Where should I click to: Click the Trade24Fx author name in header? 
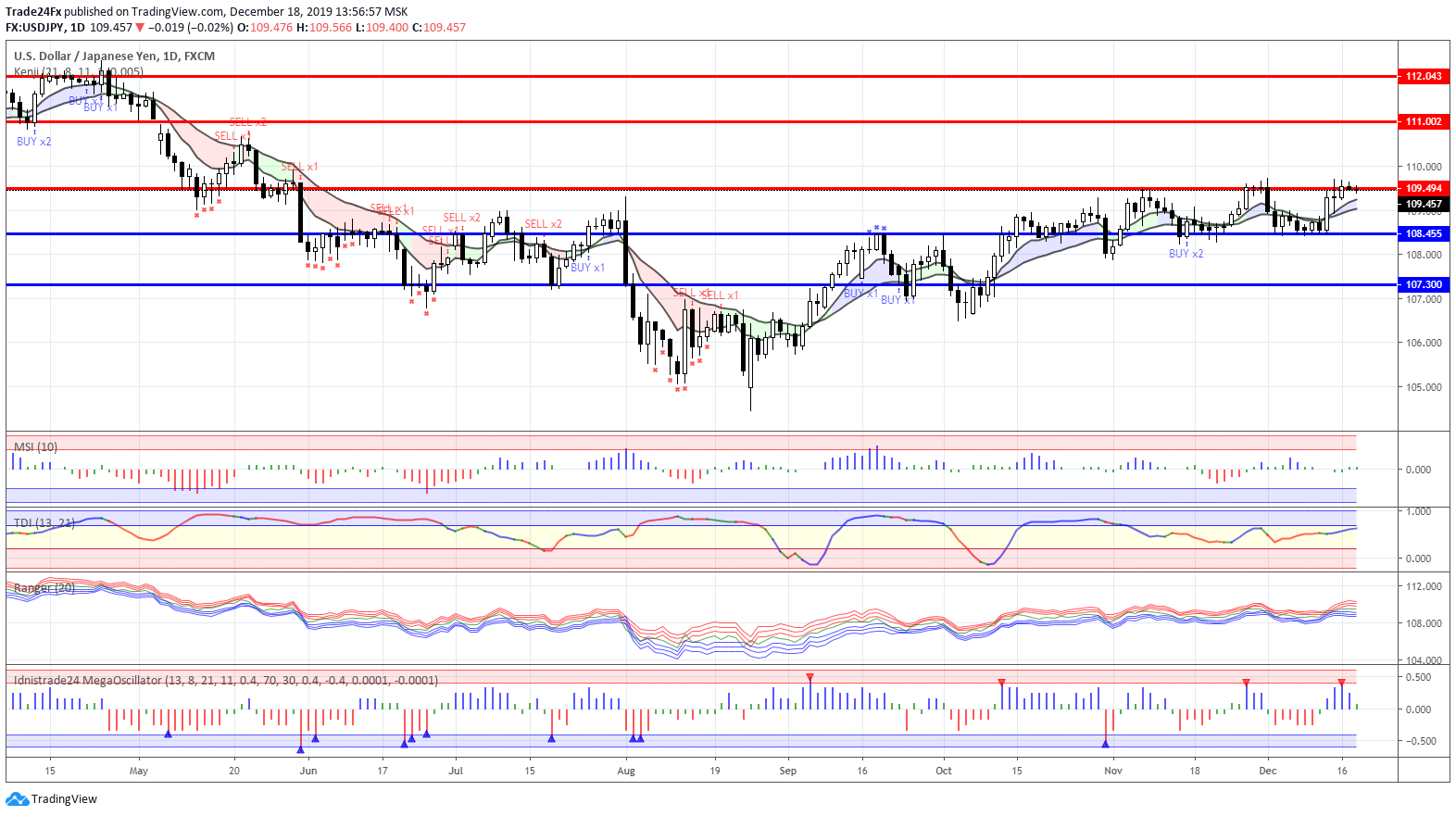point(32,11)
